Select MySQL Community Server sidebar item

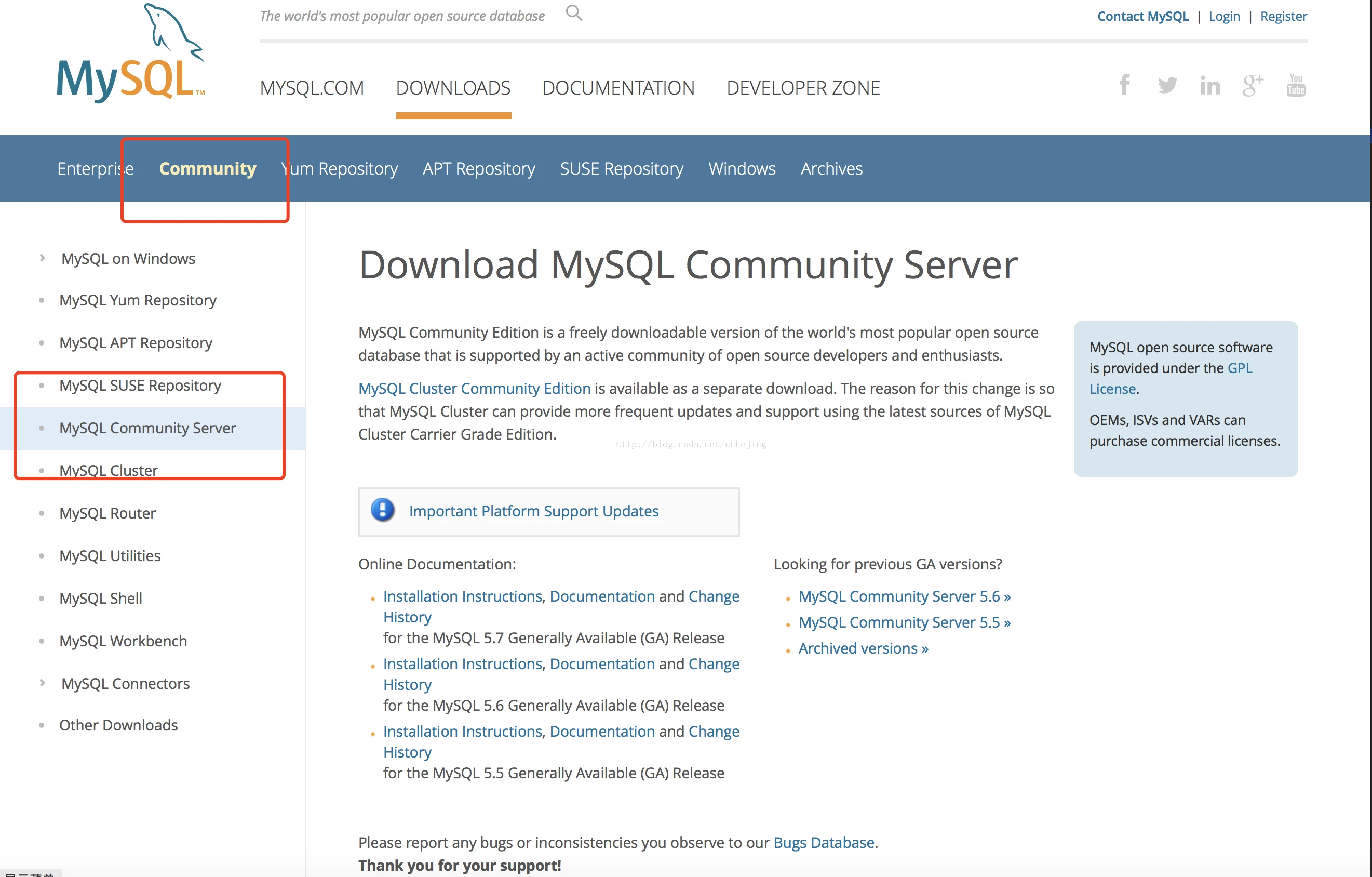(x=147, y=428)
